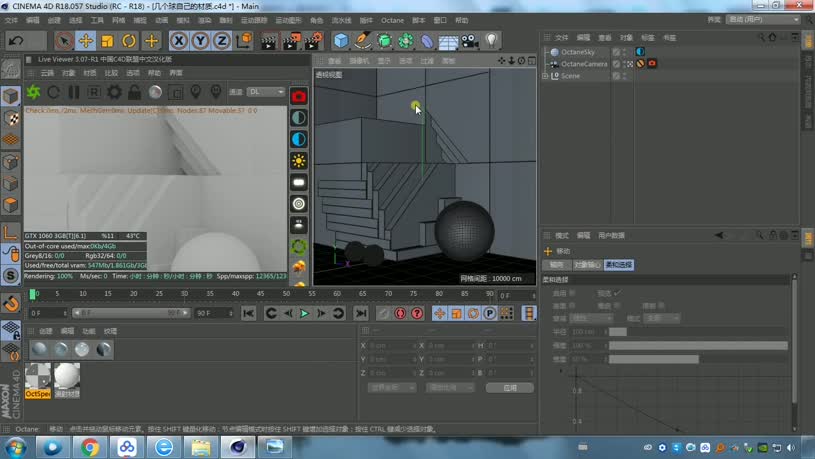The width and height of the screenshot is (815, 459).
Task: Open the falloff type dropdown
Action: click(x=590, y=318)
